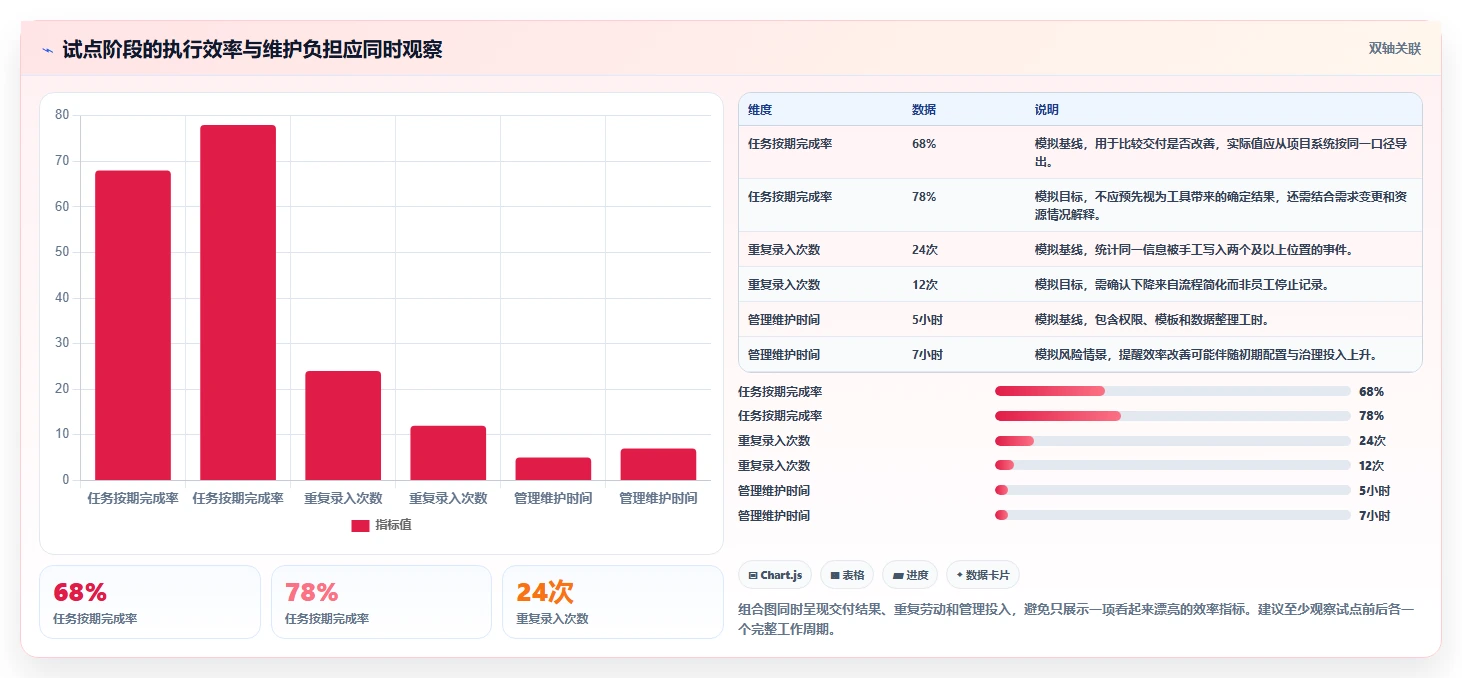Select the Chart.js chip

click(775, 575)
